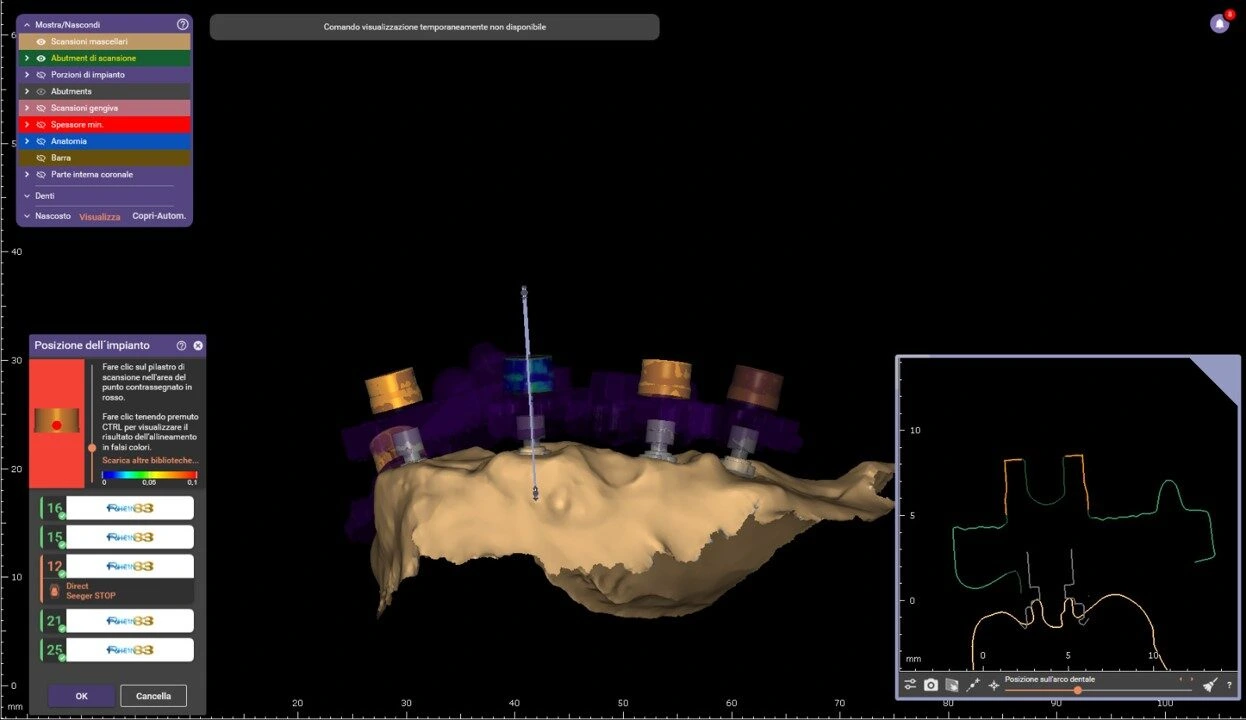This screenshot has height=720, width=1246.
Task: Hide the Scansioni mascellari layer
Action: click(41, 42)
